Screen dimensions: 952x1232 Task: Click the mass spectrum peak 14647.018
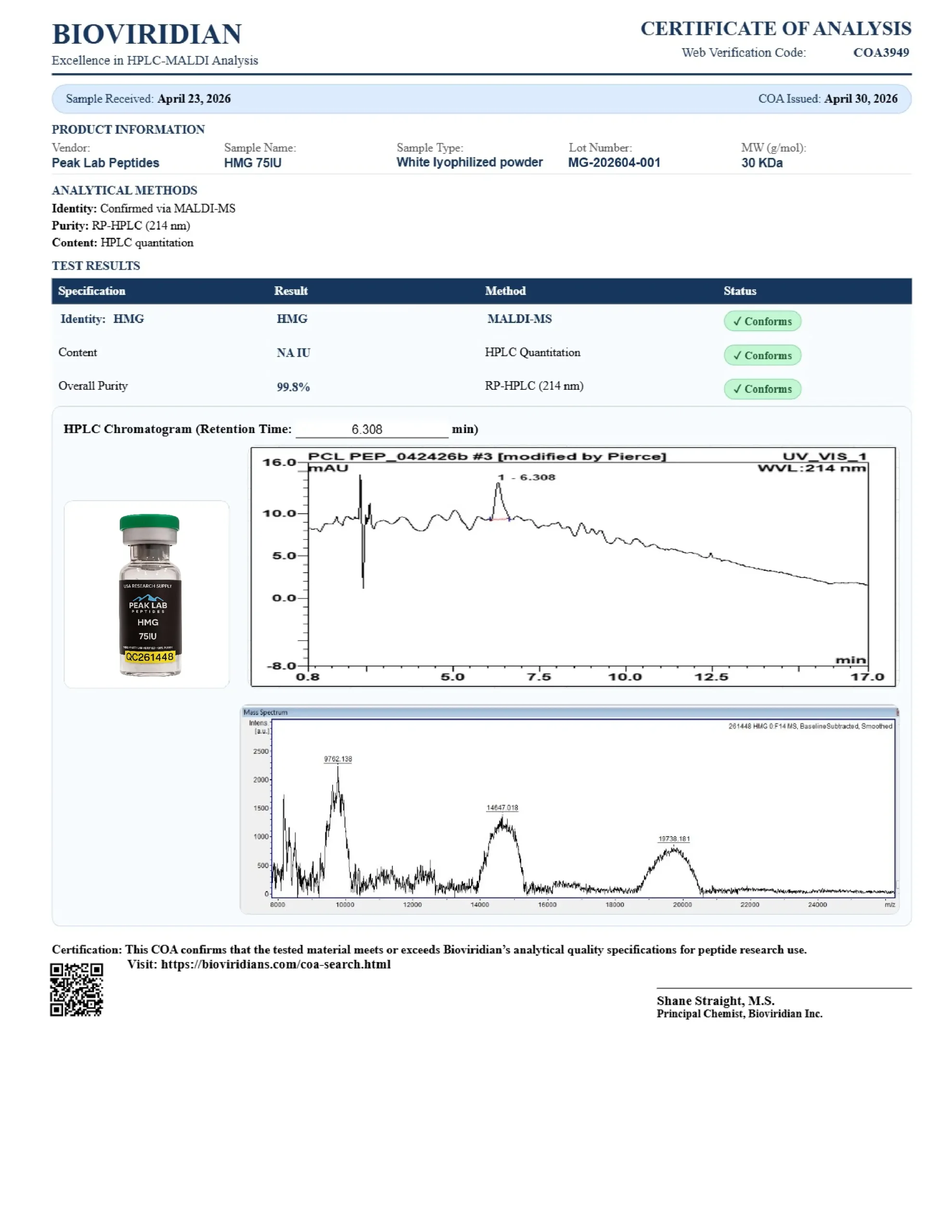[502, 807]
